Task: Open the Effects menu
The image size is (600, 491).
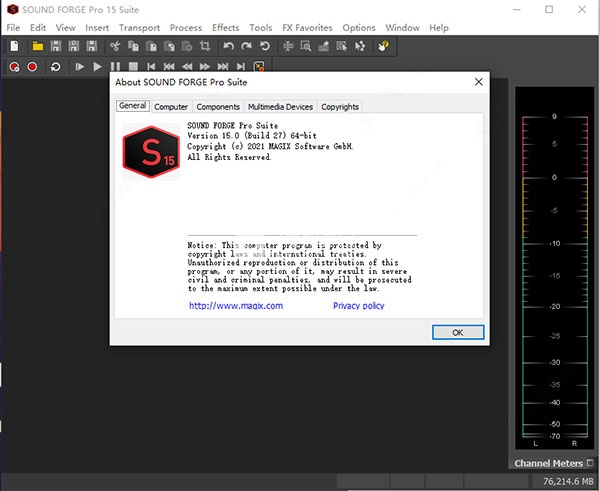Action: [x=225, y=28]
